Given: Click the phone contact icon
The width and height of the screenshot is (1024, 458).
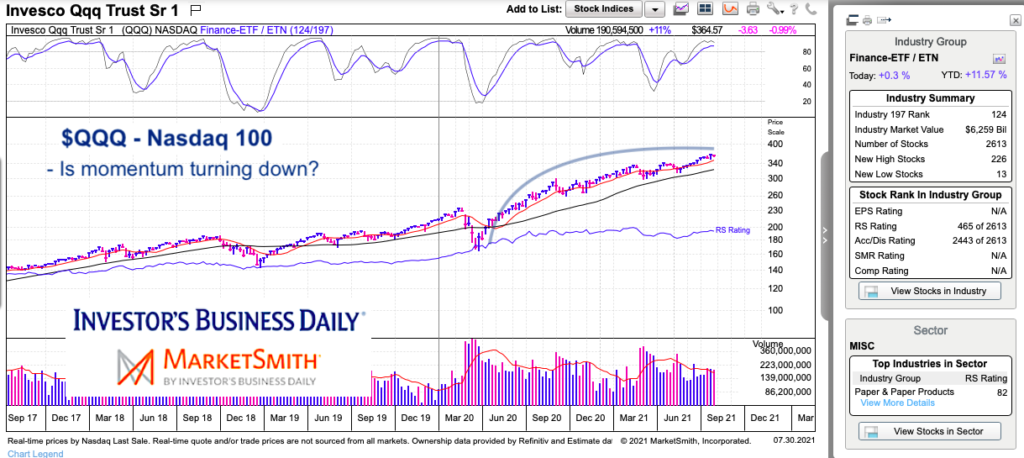Looking at the screenshot, I should click(x=811, y=9).
